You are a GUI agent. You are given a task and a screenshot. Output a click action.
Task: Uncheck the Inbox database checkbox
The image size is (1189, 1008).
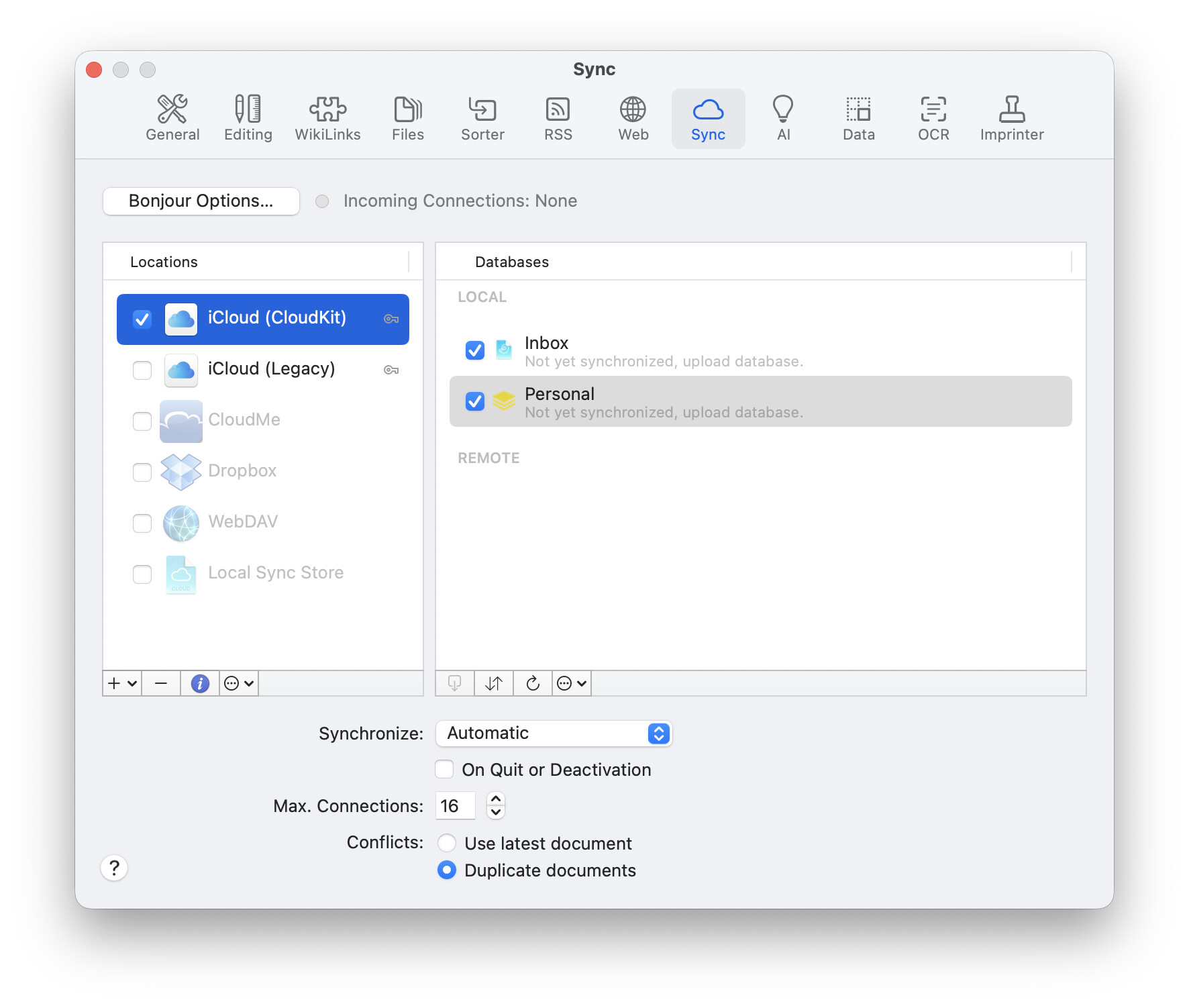(475, 350)
